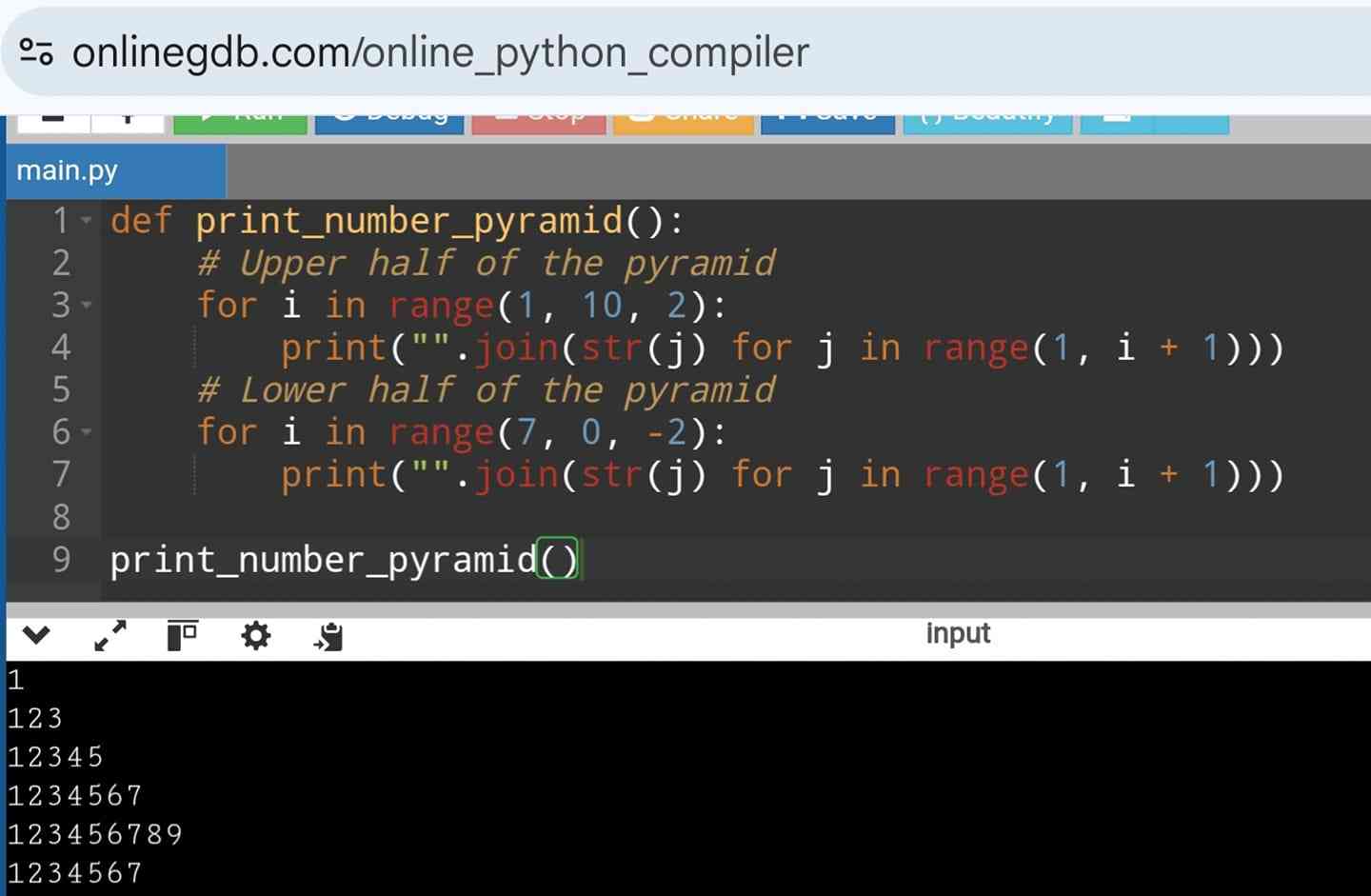Image resolution: width=1371 pixels, height=896 pixels.
Task: Collapse the function definition at line 1
Action: tap(87, 221)
